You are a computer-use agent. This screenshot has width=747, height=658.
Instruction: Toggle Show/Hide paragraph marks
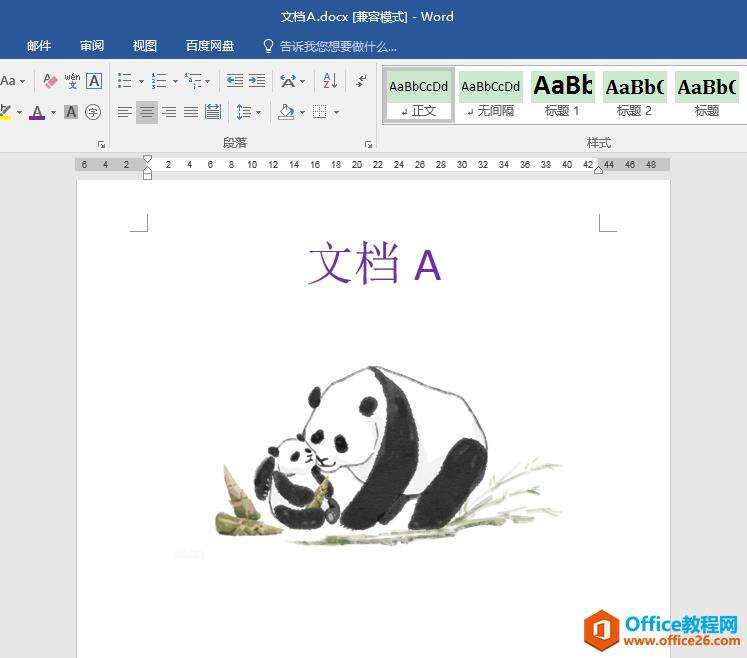(x=362, y=81)
